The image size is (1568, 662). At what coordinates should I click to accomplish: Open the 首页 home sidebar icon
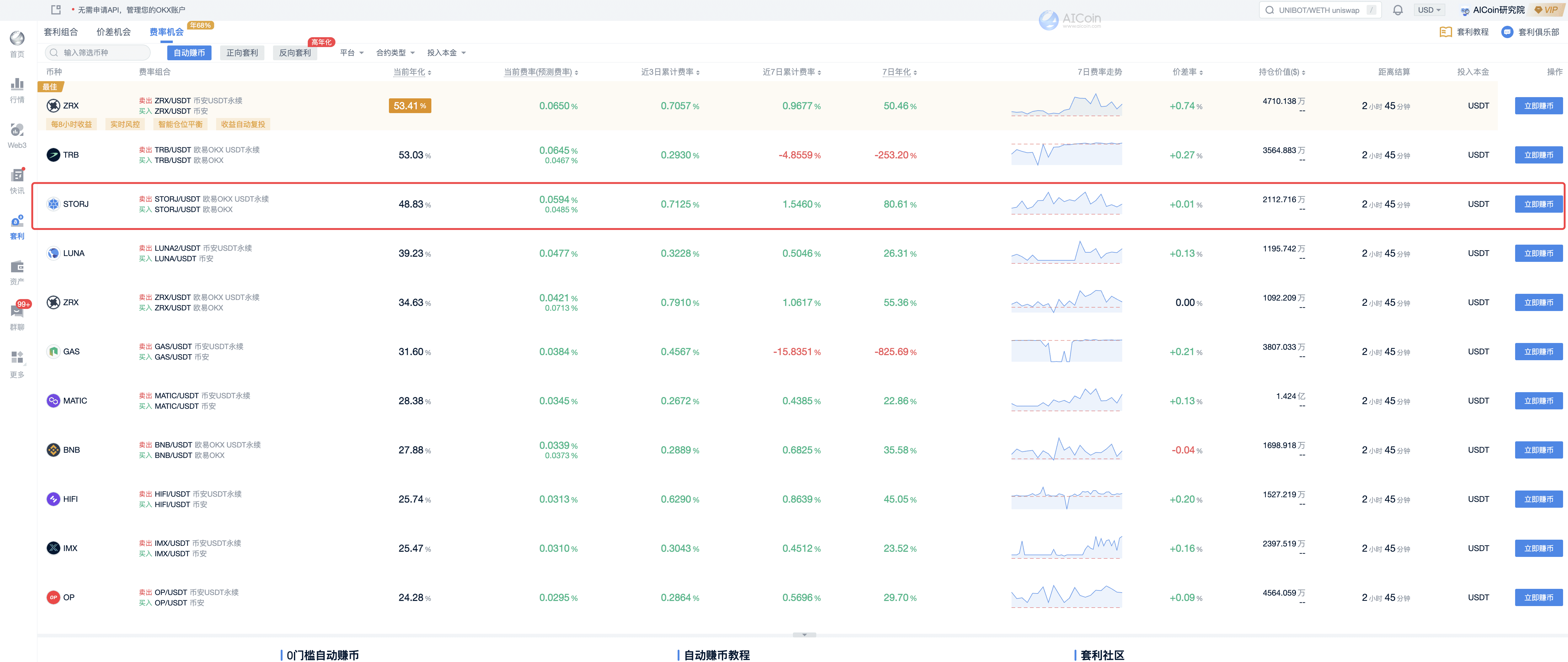pos(17,38)
